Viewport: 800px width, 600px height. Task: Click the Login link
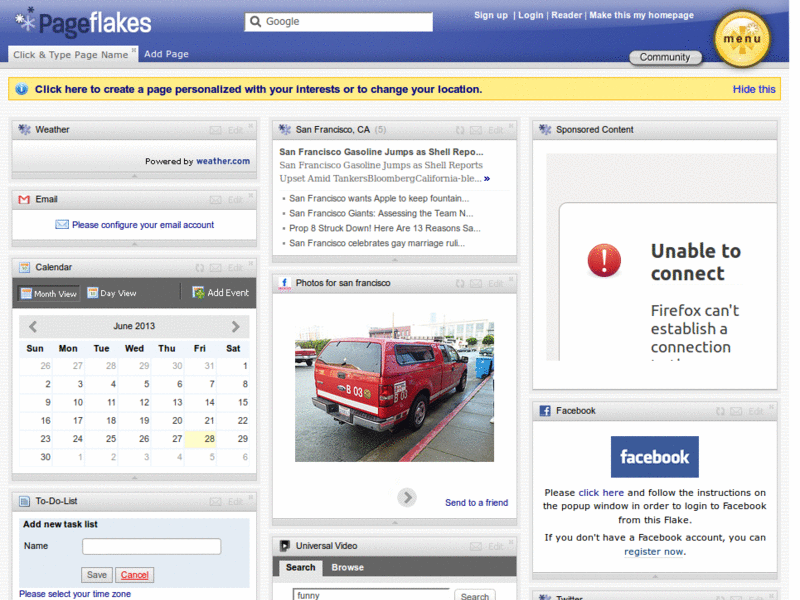(x=531, y=15)
